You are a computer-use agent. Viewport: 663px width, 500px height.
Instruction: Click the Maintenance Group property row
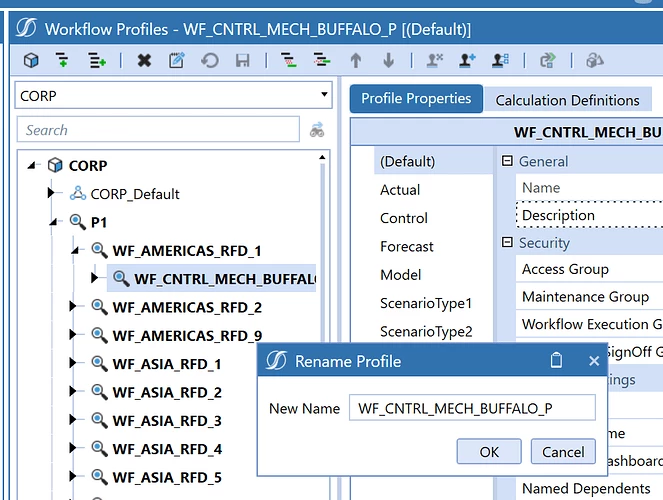pyautogui.click(x=589, y=297)
